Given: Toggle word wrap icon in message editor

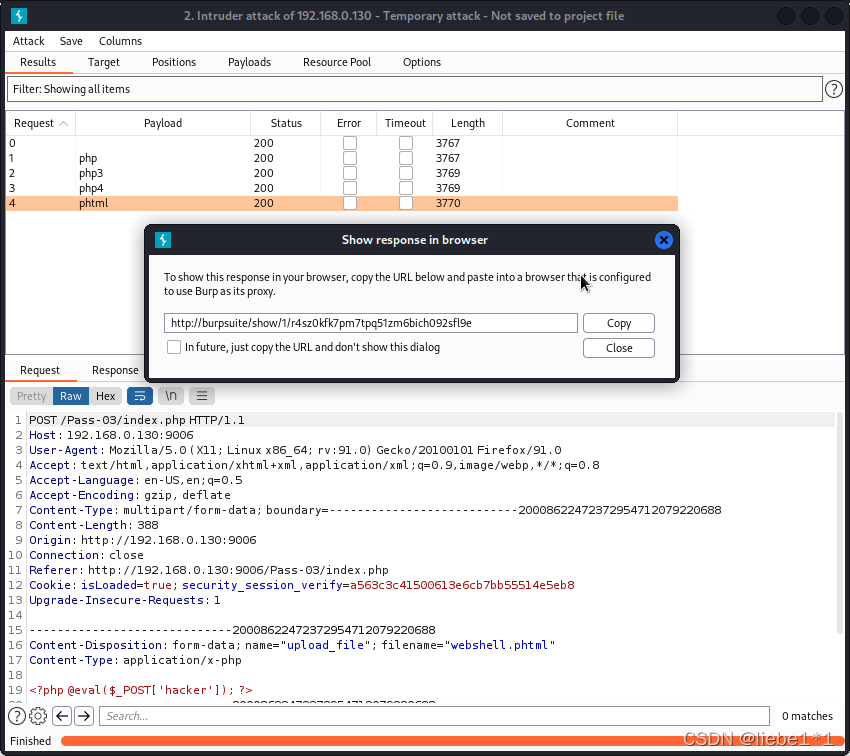Looking at the screenshot, I should (140, 396).
